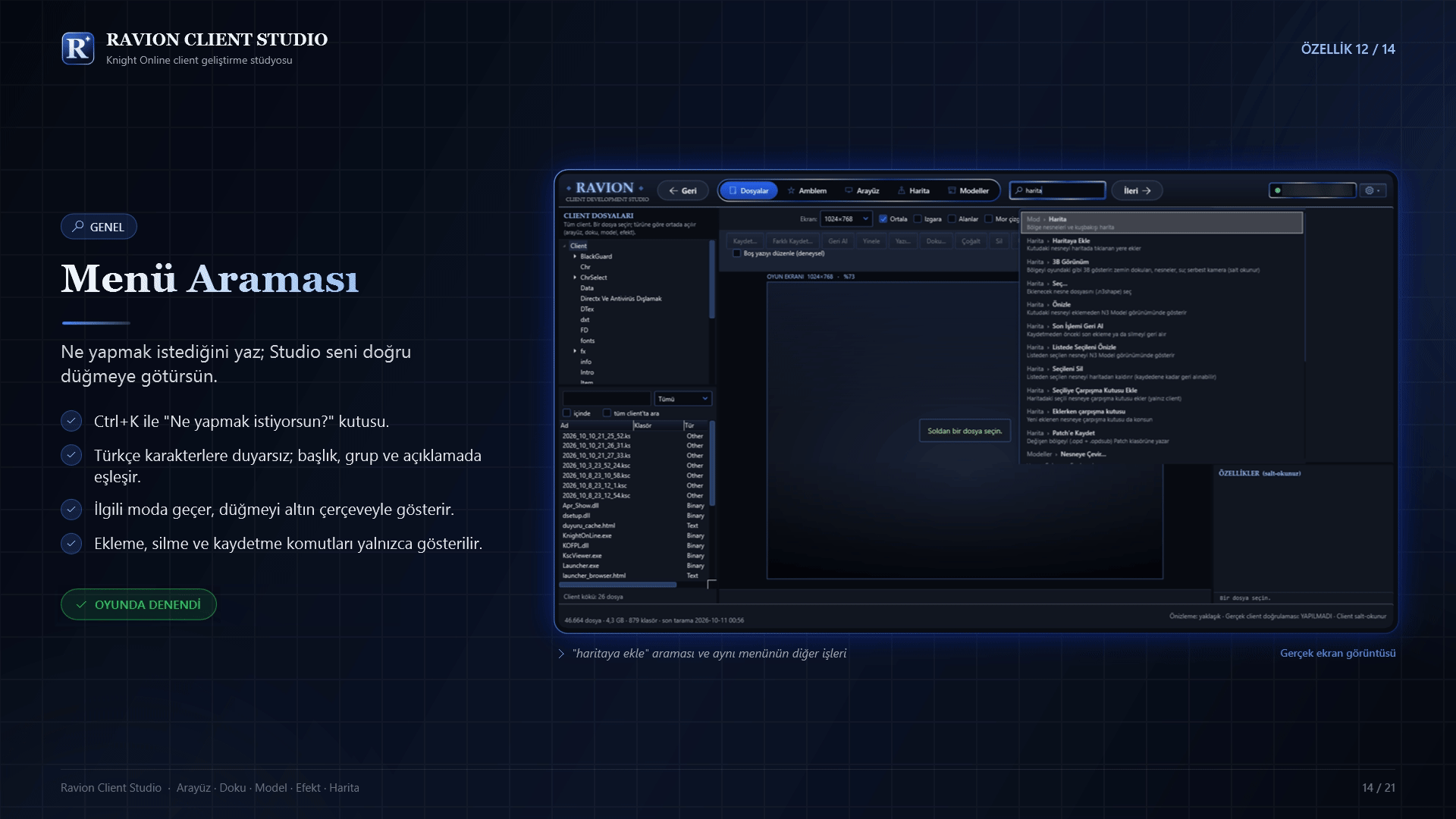1456x819 pixels.
Task: Open the Tümü file type dropdown
Action: pyautogui.click(x=682, y=399)
